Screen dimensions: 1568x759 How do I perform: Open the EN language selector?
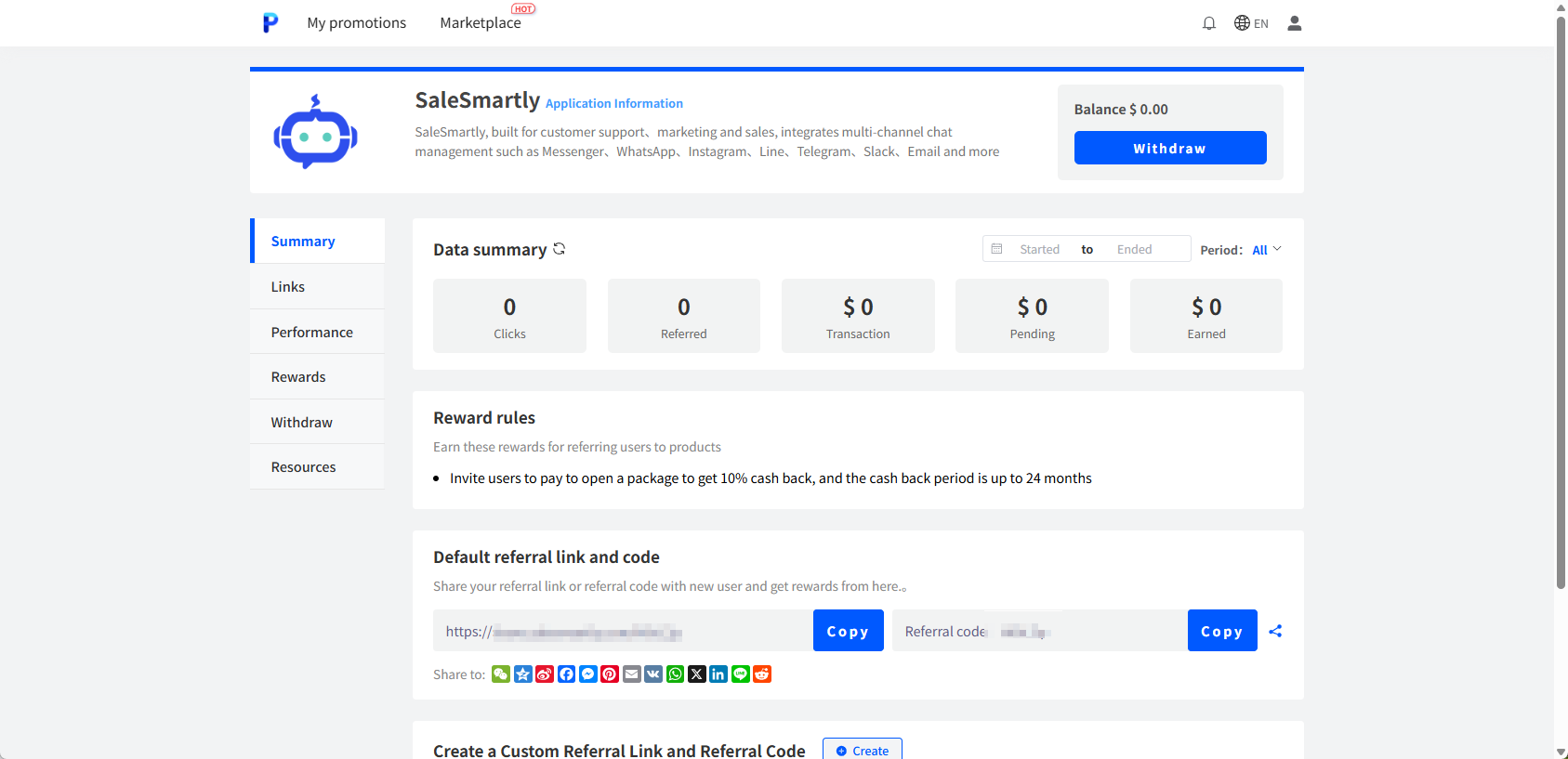[x=1251, y=23]
